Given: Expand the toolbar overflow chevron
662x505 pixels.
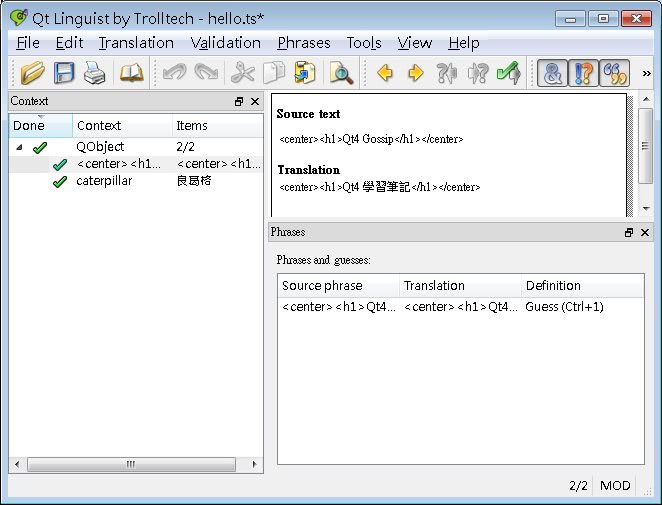Looking at the screenshot, I should (646, 73).
